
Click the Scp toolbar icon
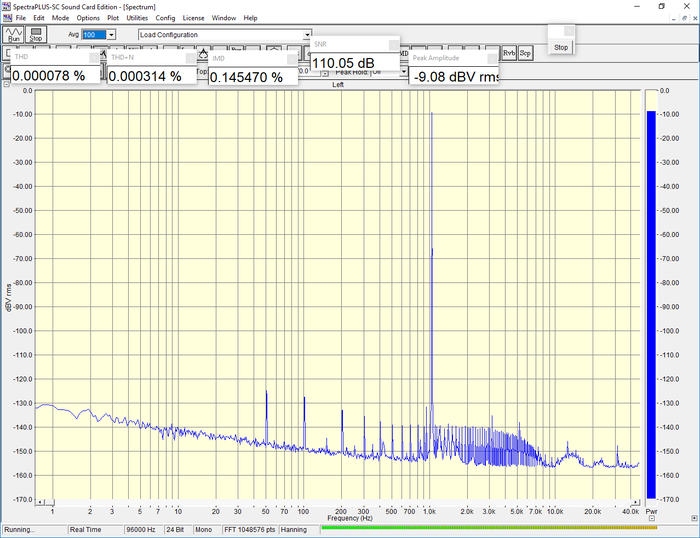point(525,52)
